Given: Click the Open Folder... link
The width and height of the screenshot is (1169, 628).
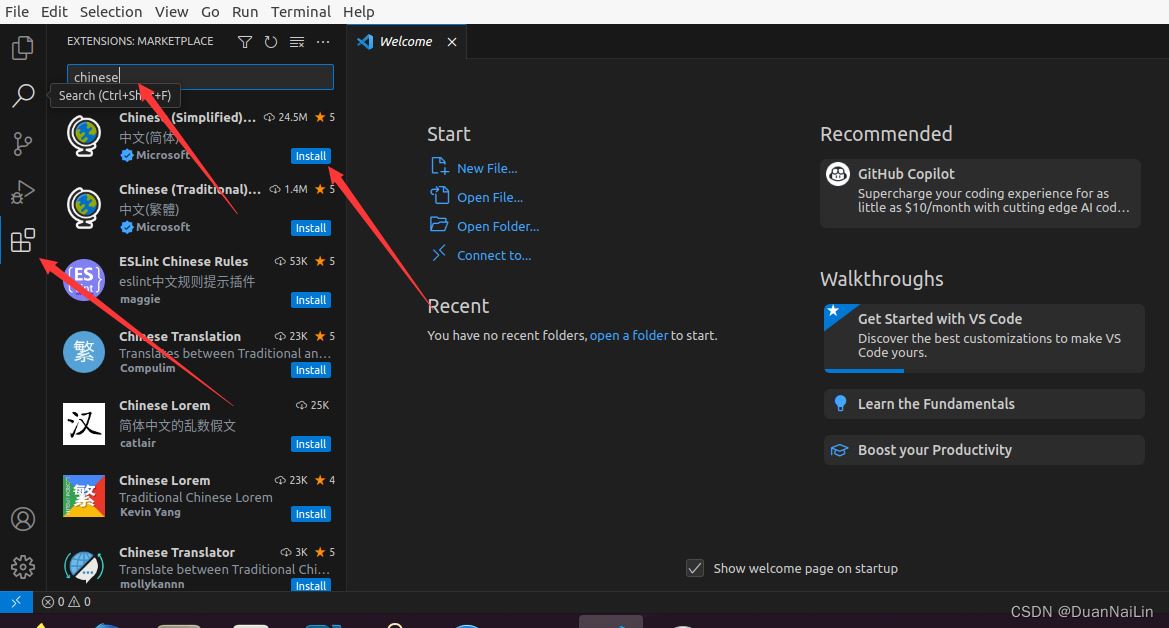Looking at the screenshot, I should click(x=498, y=227).
